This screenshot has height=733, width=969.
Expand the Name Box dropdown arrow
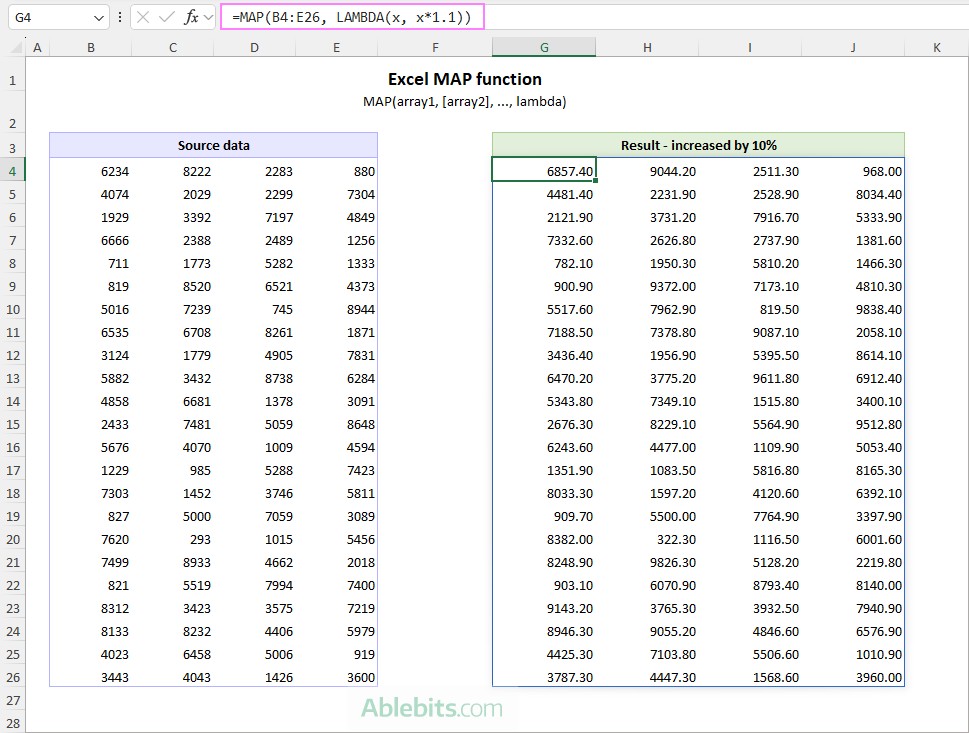point(98,18)
